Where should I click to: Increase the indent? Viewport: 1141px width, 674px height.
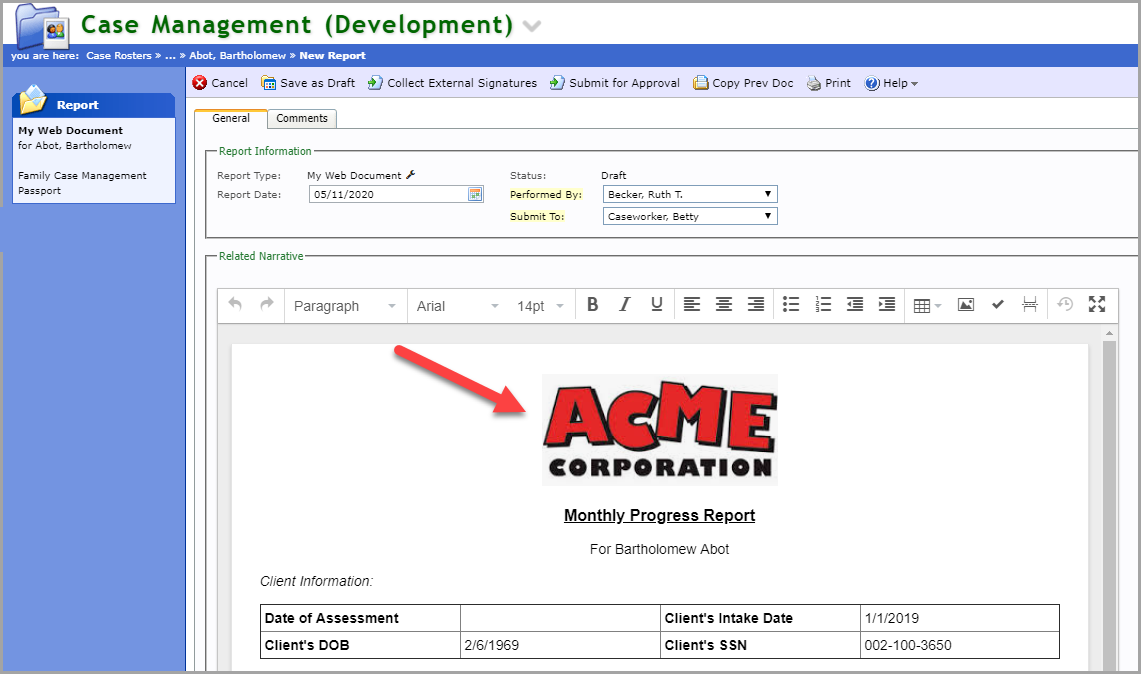[887, 305]
